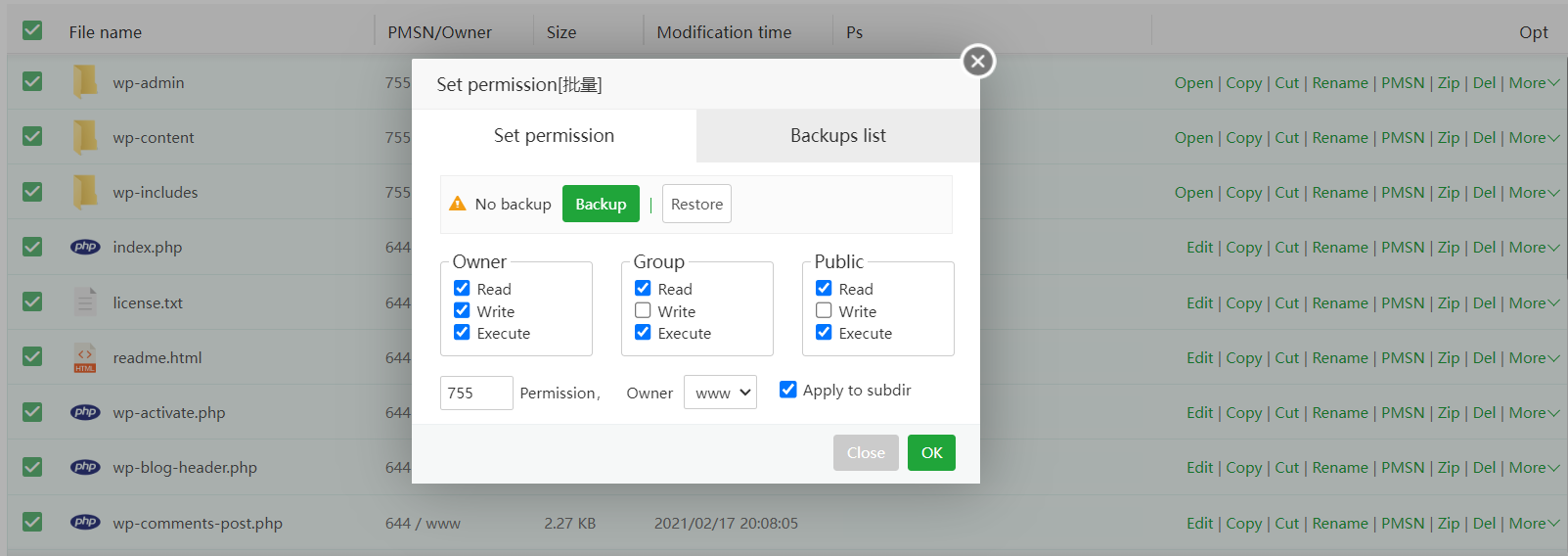
Task: Click the 755 permission input field
Action: tap(475, 393)
